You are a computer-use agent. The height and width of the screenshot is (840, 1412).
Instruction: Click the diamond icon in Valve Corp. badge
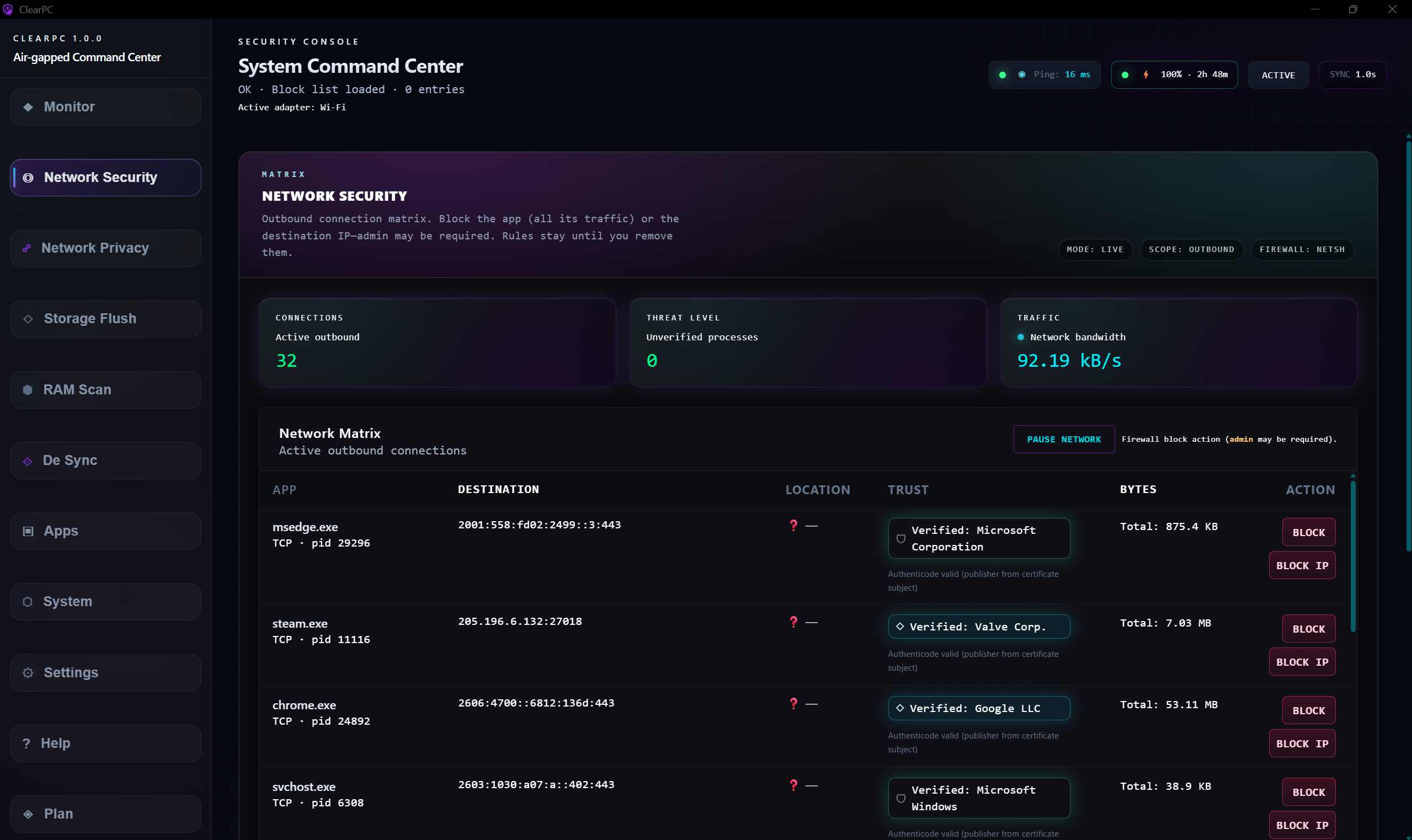pyautogui.click(x=900, y=627)
